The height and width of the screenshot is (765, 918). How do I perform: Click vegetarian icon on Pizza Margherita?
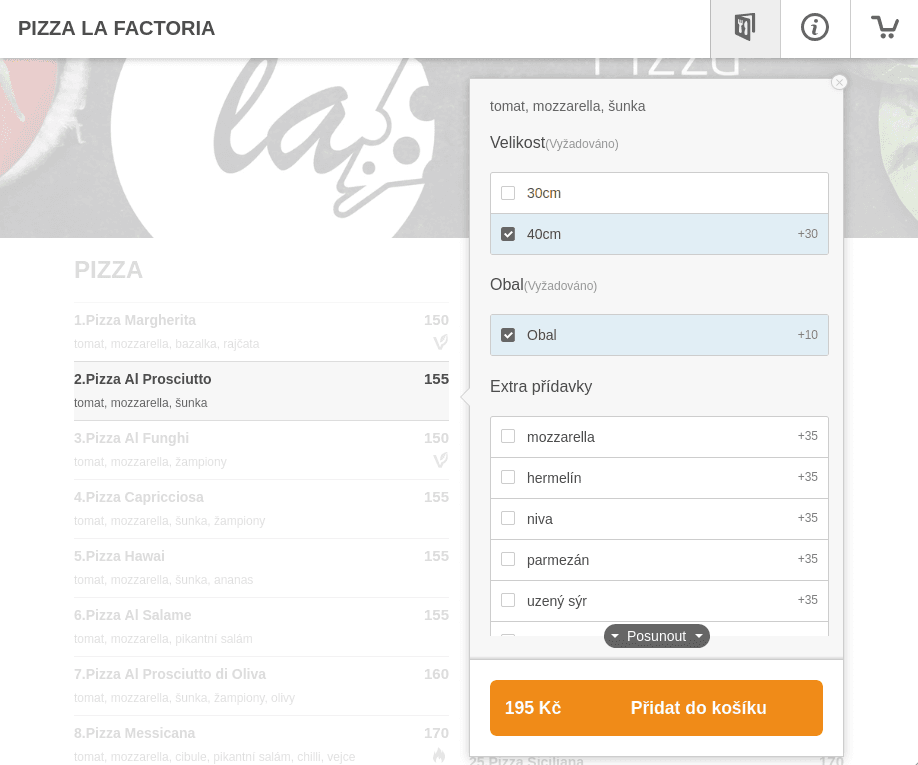pyautogui.click(x=440, y=343)
